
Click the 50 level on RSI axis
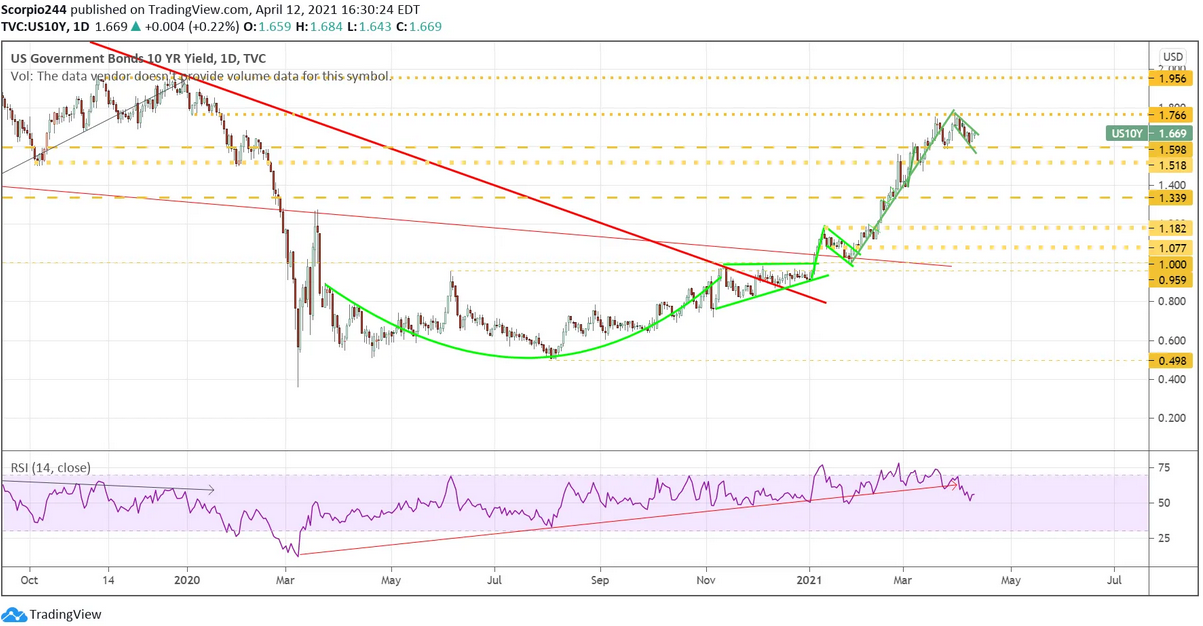(x=1165, y=502)
